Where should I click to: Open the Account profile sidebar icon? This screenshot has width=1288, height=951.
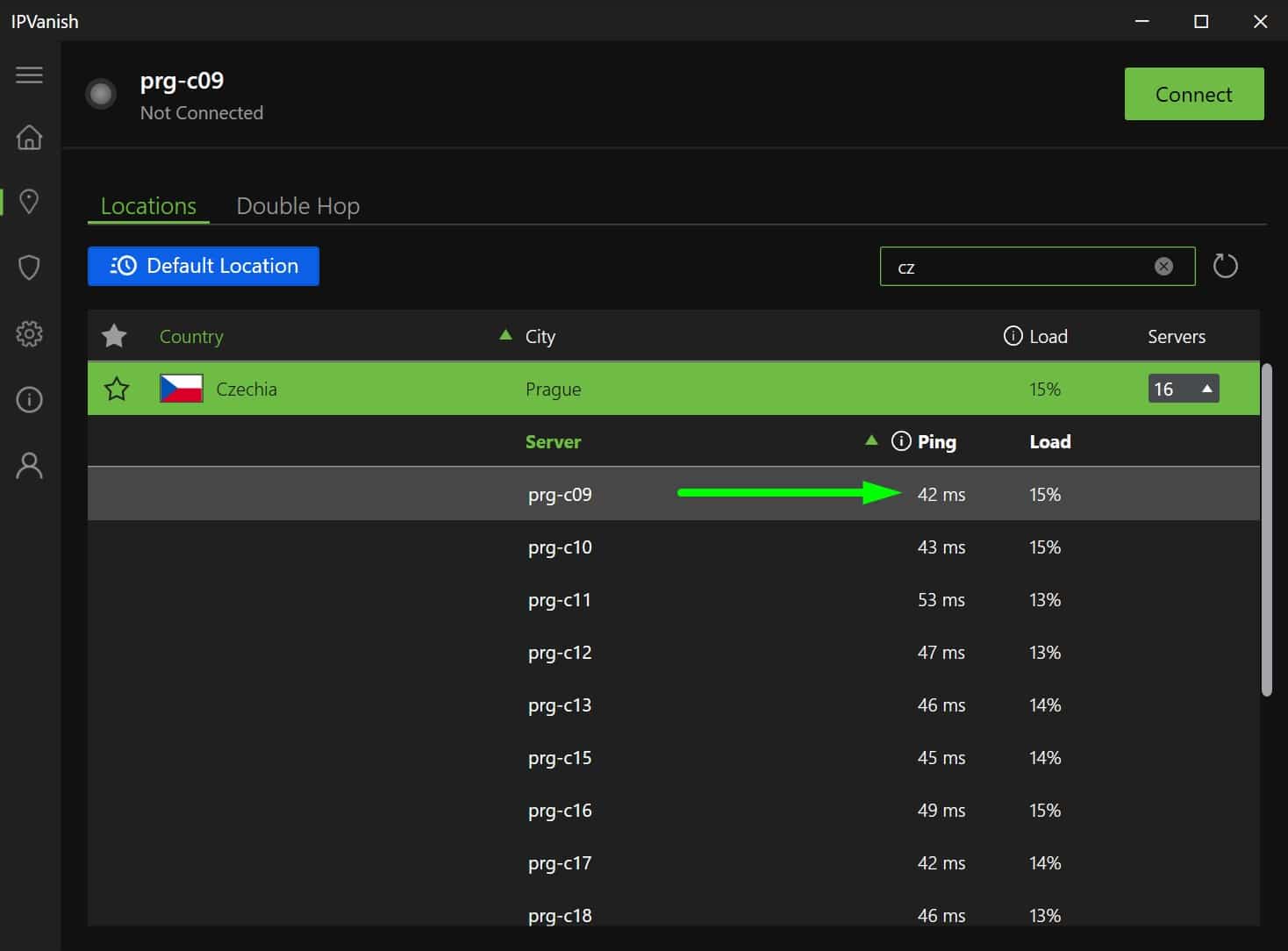pos(29,466)
